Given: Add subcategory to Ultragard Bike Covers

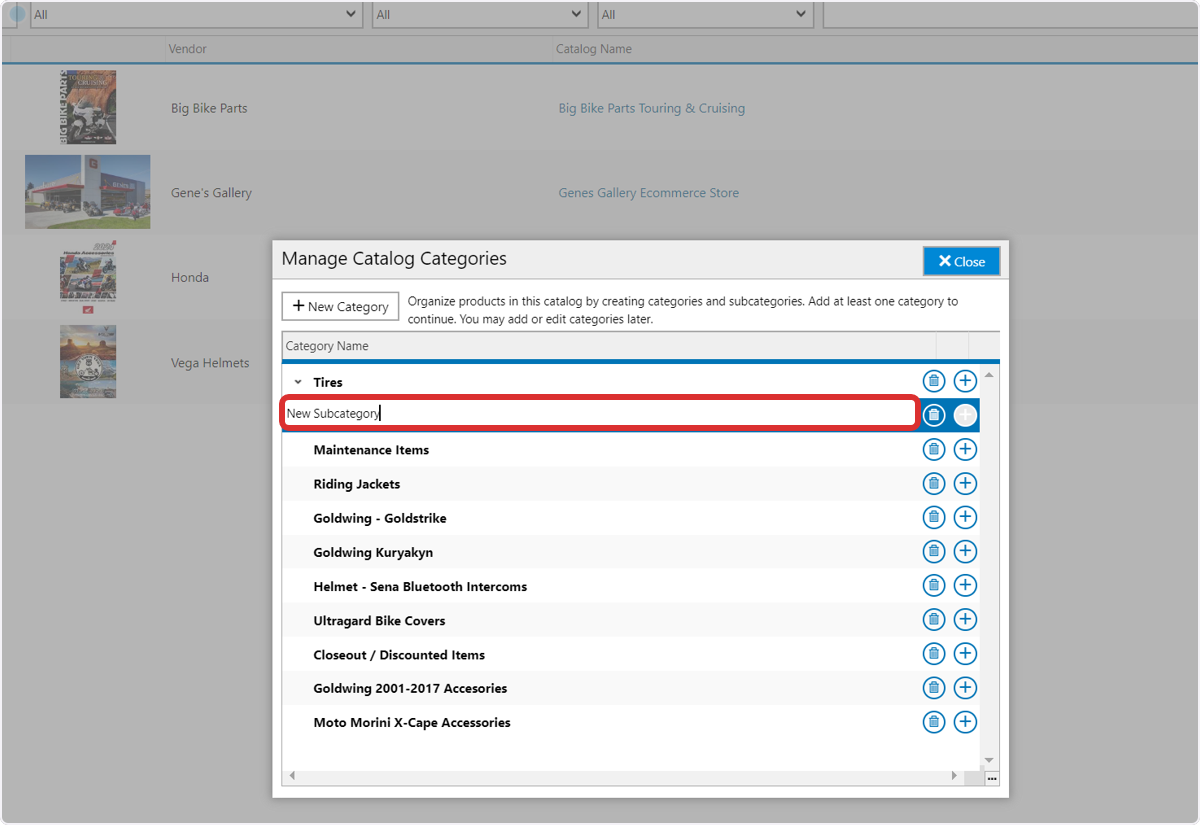Looking at the screenshot, I should tap(965, 619).
